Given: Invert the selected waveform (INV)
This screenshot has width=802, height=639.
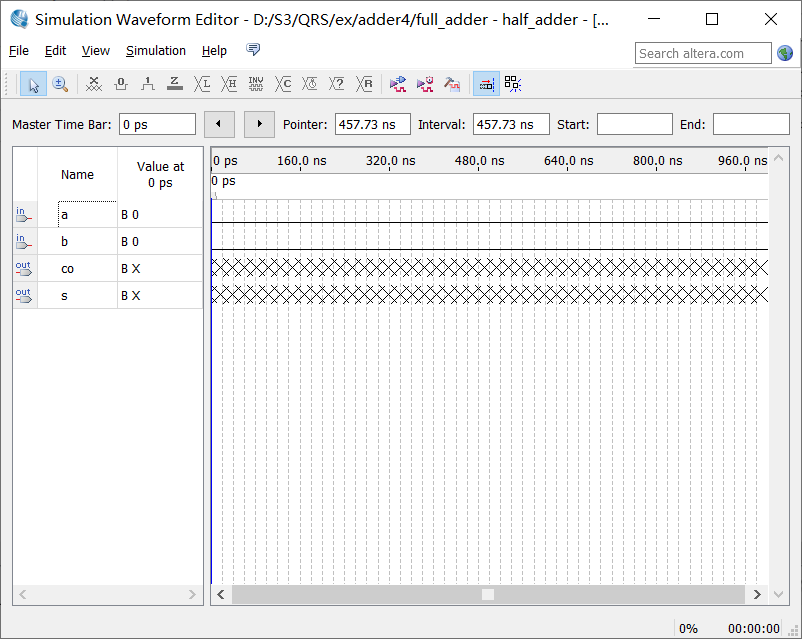Looking at the screenshot, I should tap(256, 84).
